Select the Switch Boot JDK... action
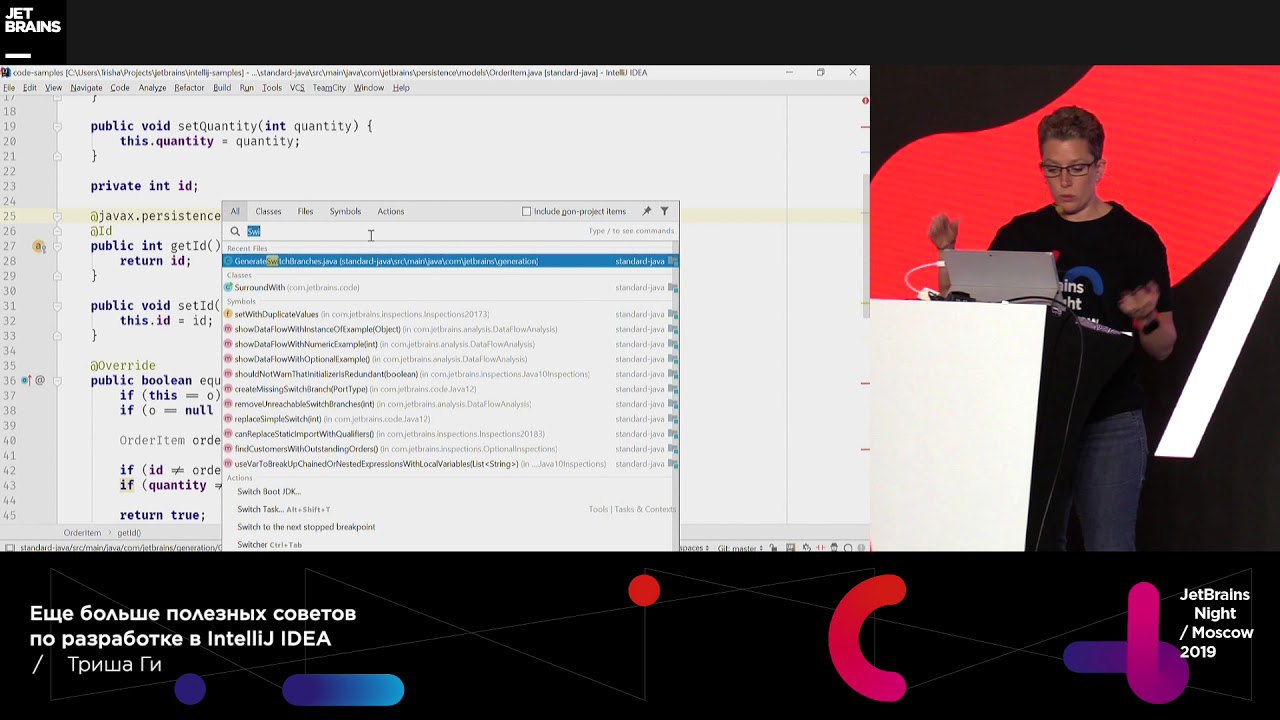Image resolution: width=1280 pixels, height=720 pixels. (x=450, y=492)
